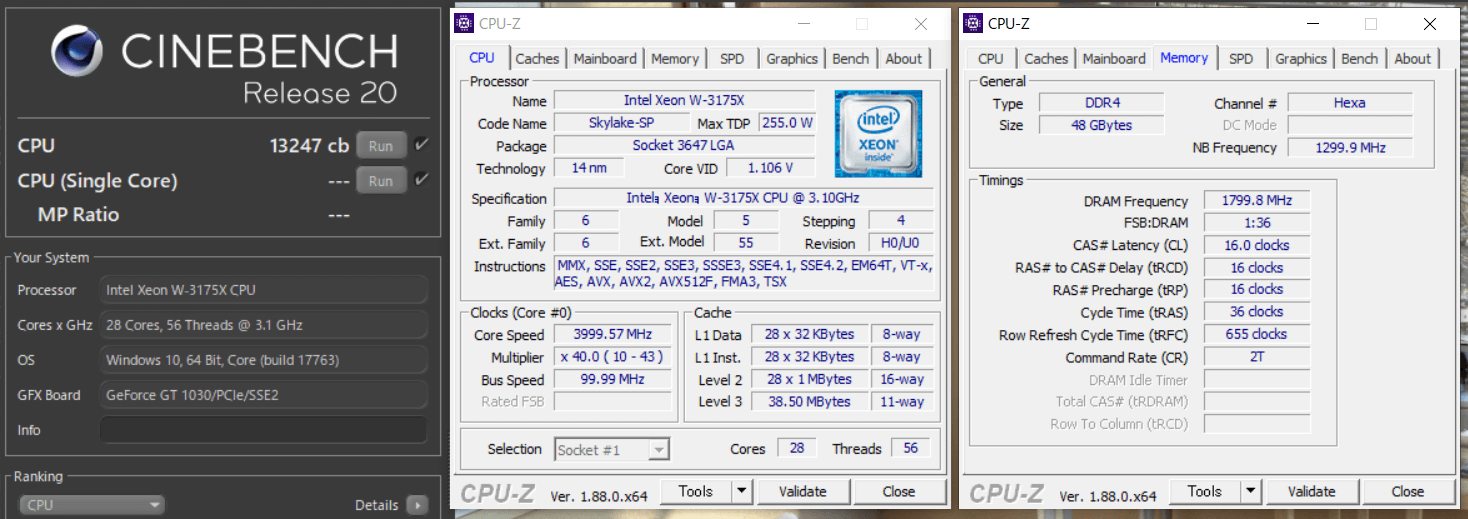Viewport: 1468px width, 519px height.
Task: Toggle the CPU (Single Core) test checkbox
Action: point(421,180)
